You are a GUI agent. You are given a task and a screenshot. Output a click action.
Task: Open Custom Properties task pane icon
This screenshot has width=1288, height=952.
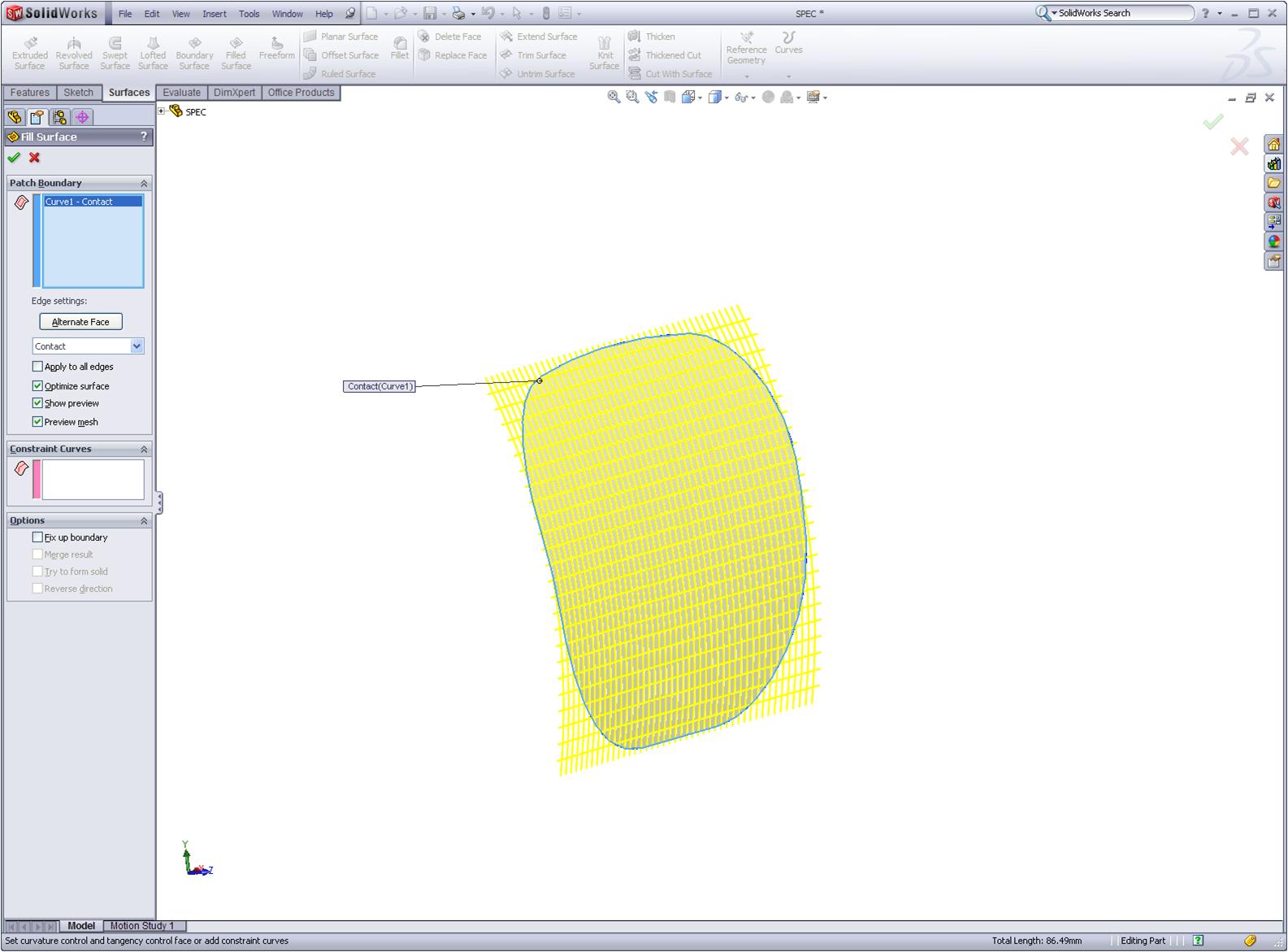point(1273,261)
